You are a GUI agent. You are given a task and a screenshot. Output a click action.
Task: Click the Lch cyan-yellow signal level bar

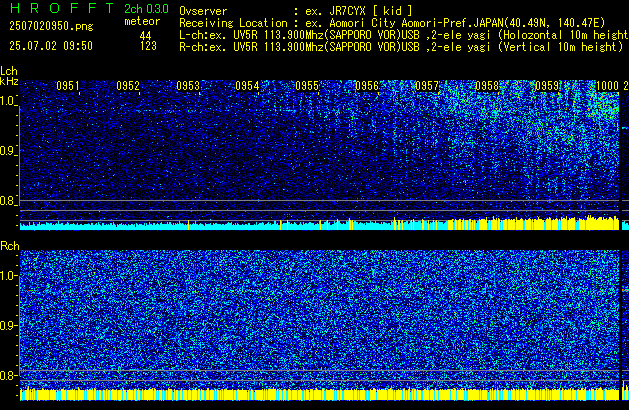point(319,223)
